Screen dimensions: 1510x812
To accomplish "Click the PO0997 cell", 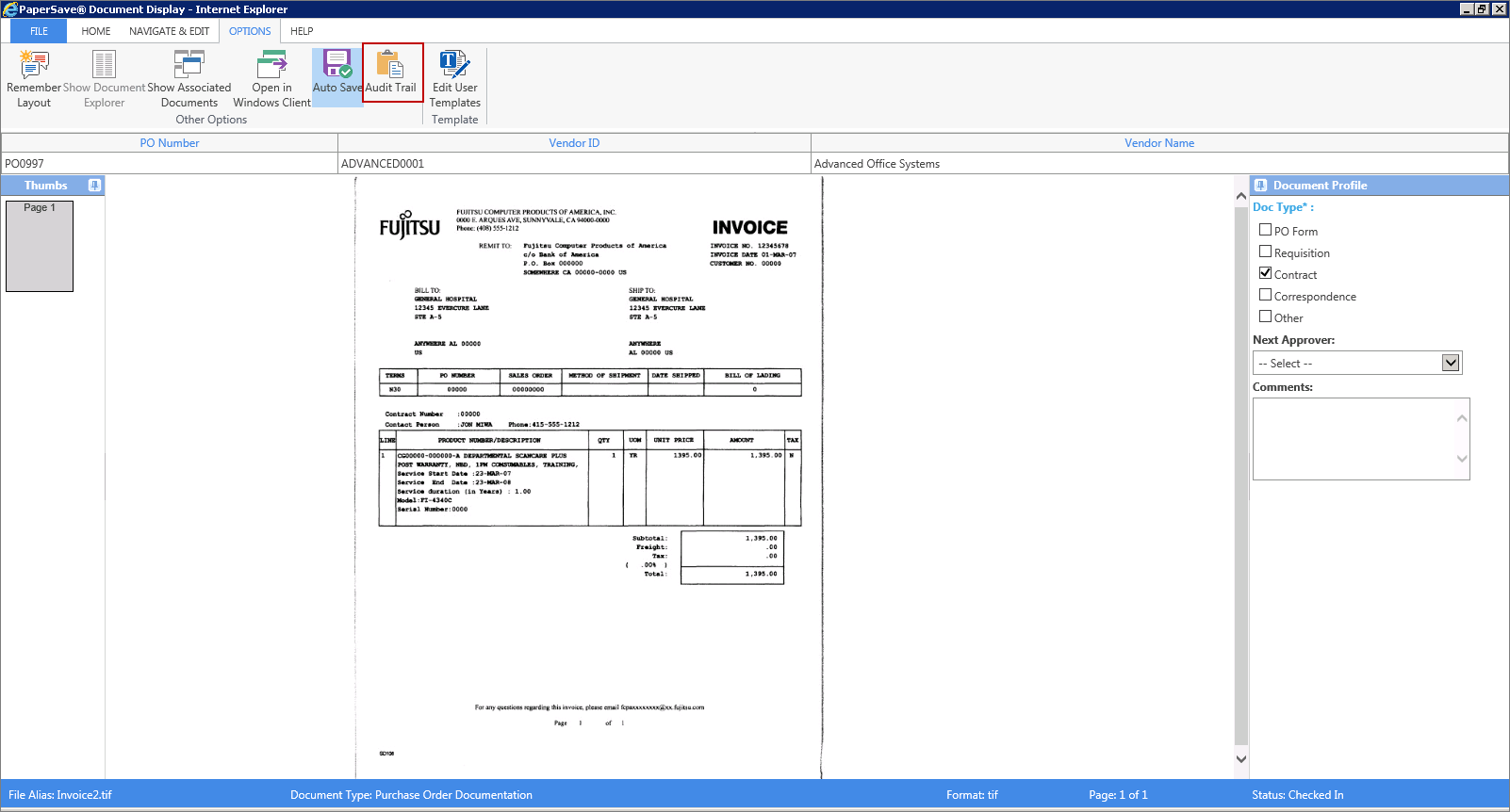I will tap(170, 164).
